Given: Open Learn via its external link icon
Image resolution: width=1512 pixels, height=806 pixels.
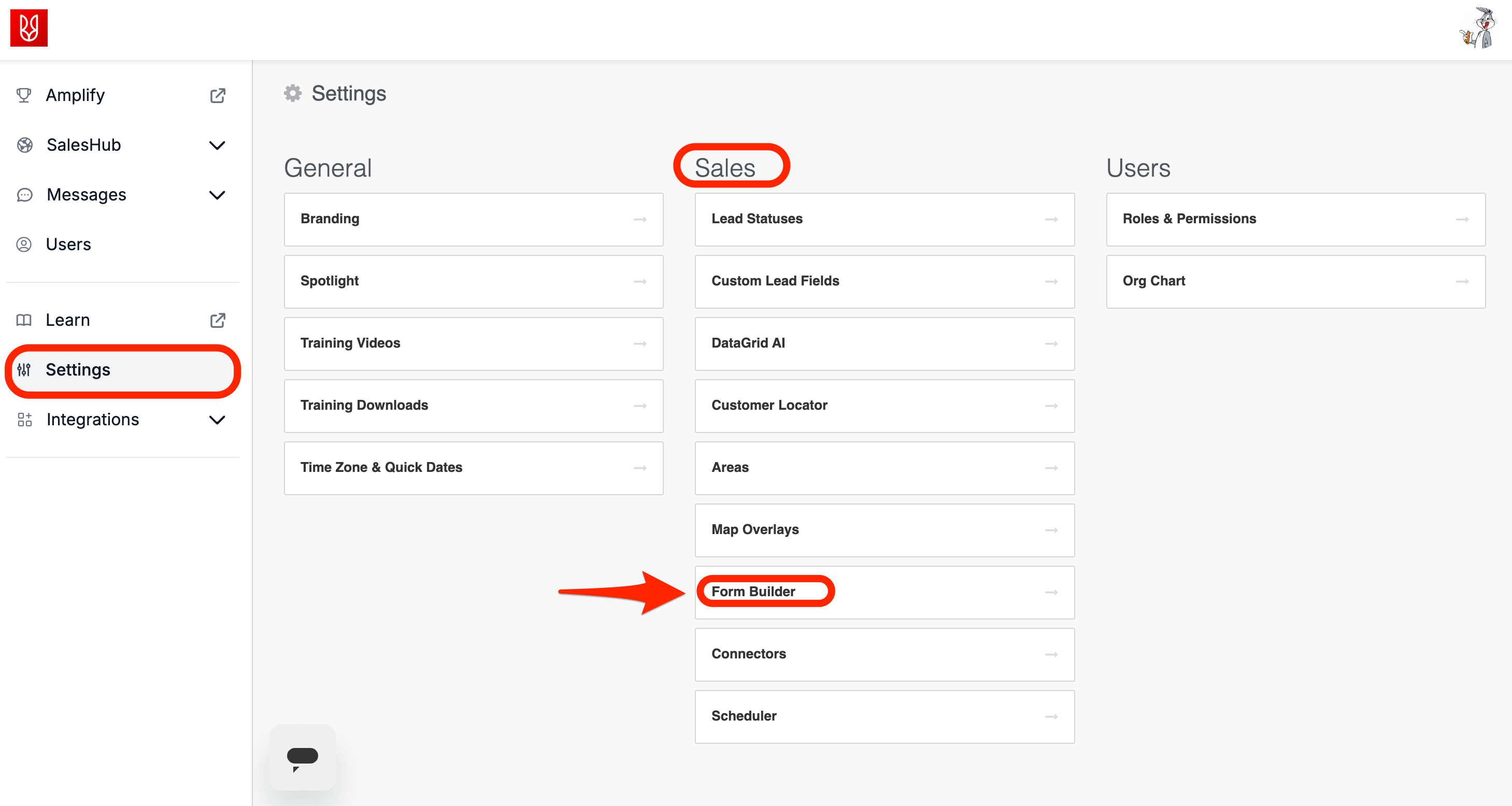Looking at the screenshot, I should [217, 320].
